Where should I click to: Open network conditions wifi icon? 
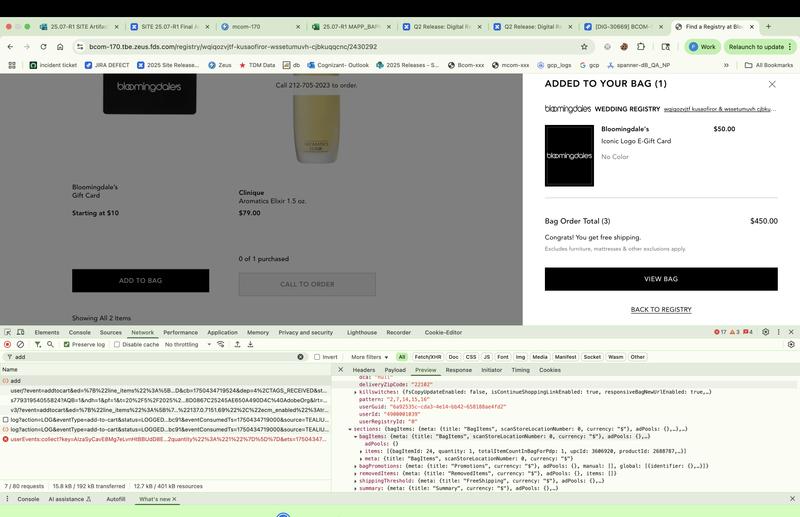click(x=220, y=344)
